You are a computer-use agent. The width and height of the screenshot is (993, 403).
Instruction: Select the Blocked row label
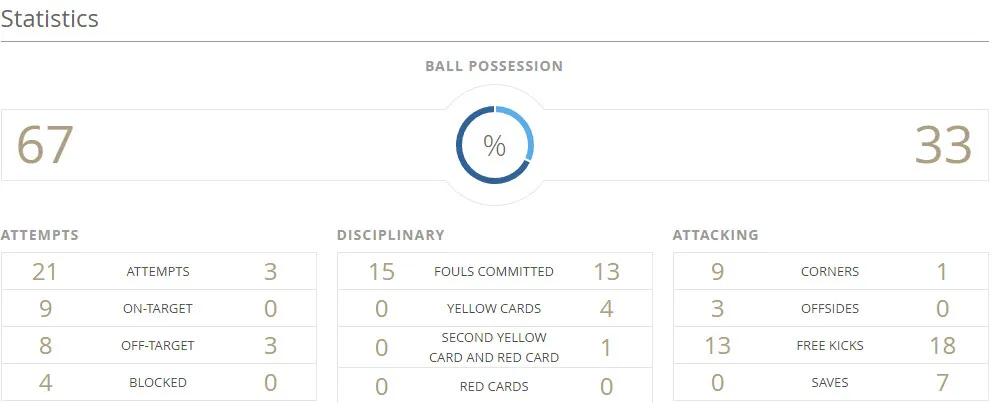158,382
